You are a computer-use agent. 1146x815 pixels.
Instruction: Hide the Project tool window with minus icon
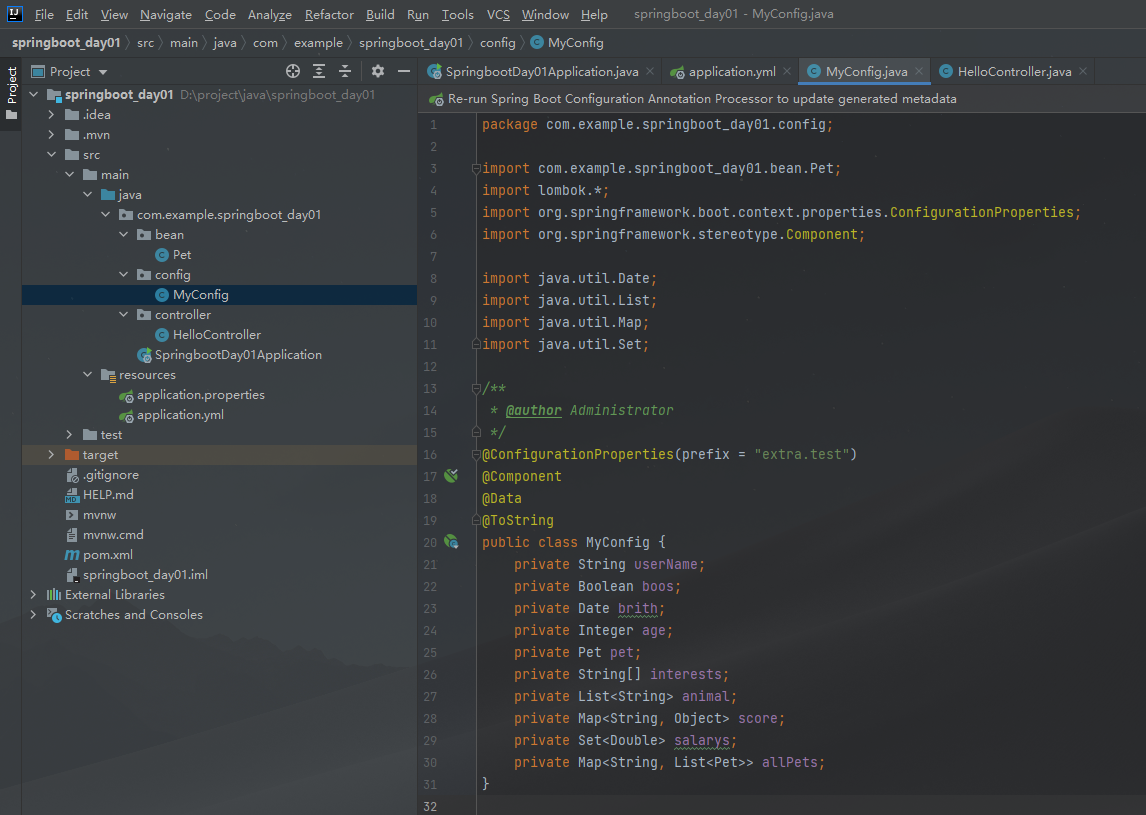pyautogui.click(x=404, y=71)
